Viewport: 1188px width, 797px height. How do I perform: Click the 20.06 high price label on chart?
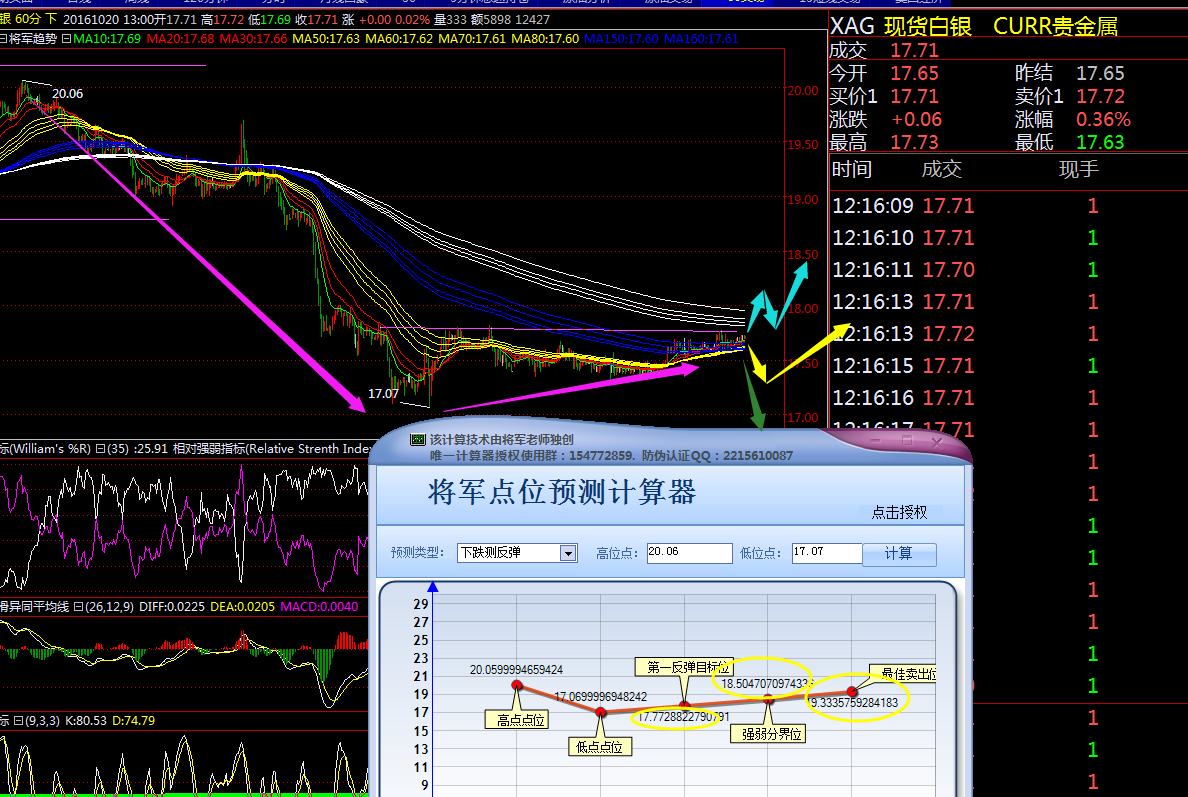[x=67, y=94]
